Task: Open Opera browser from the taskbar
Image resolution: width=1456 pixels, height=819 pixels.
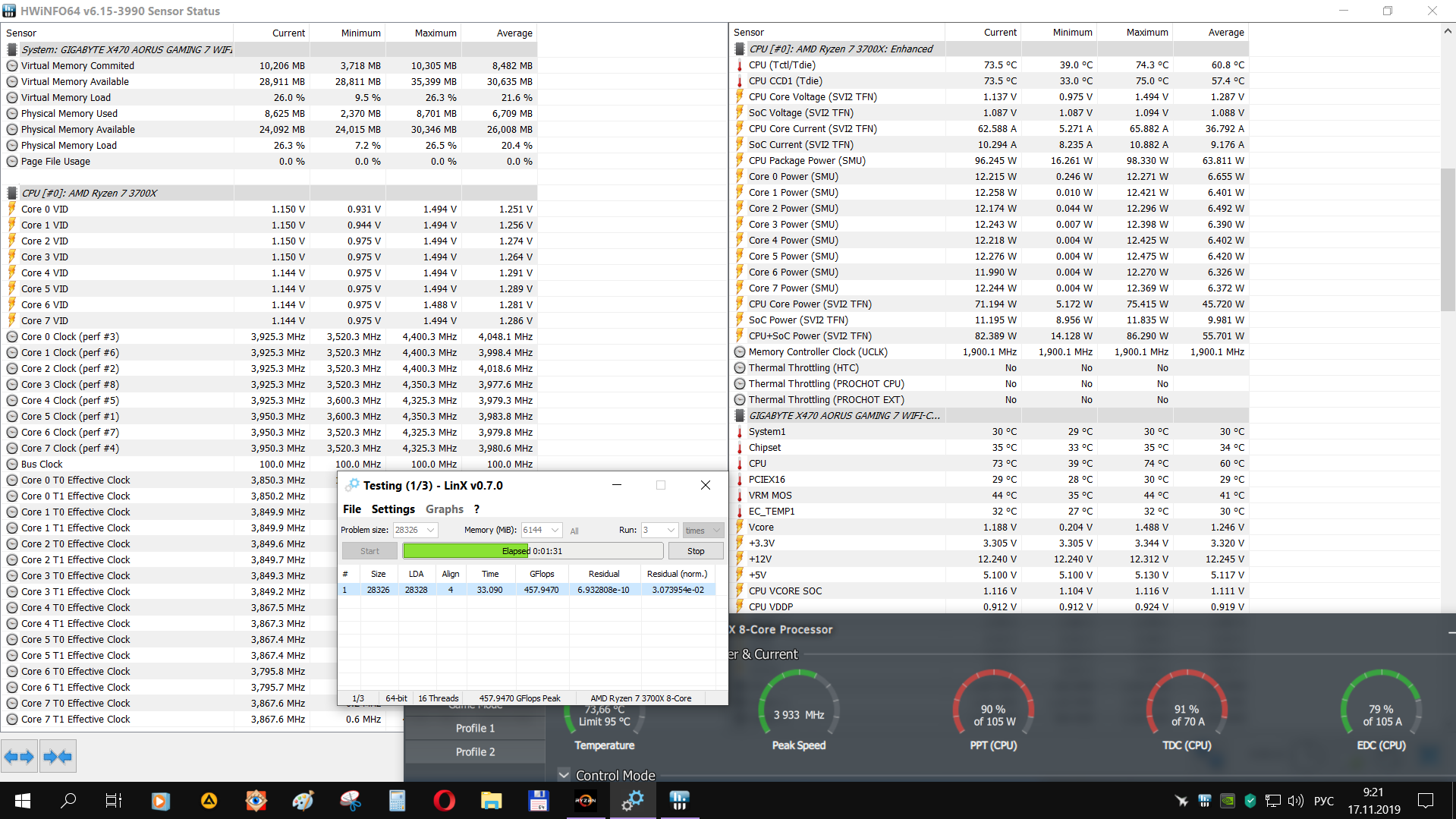Action: point(444,801)
